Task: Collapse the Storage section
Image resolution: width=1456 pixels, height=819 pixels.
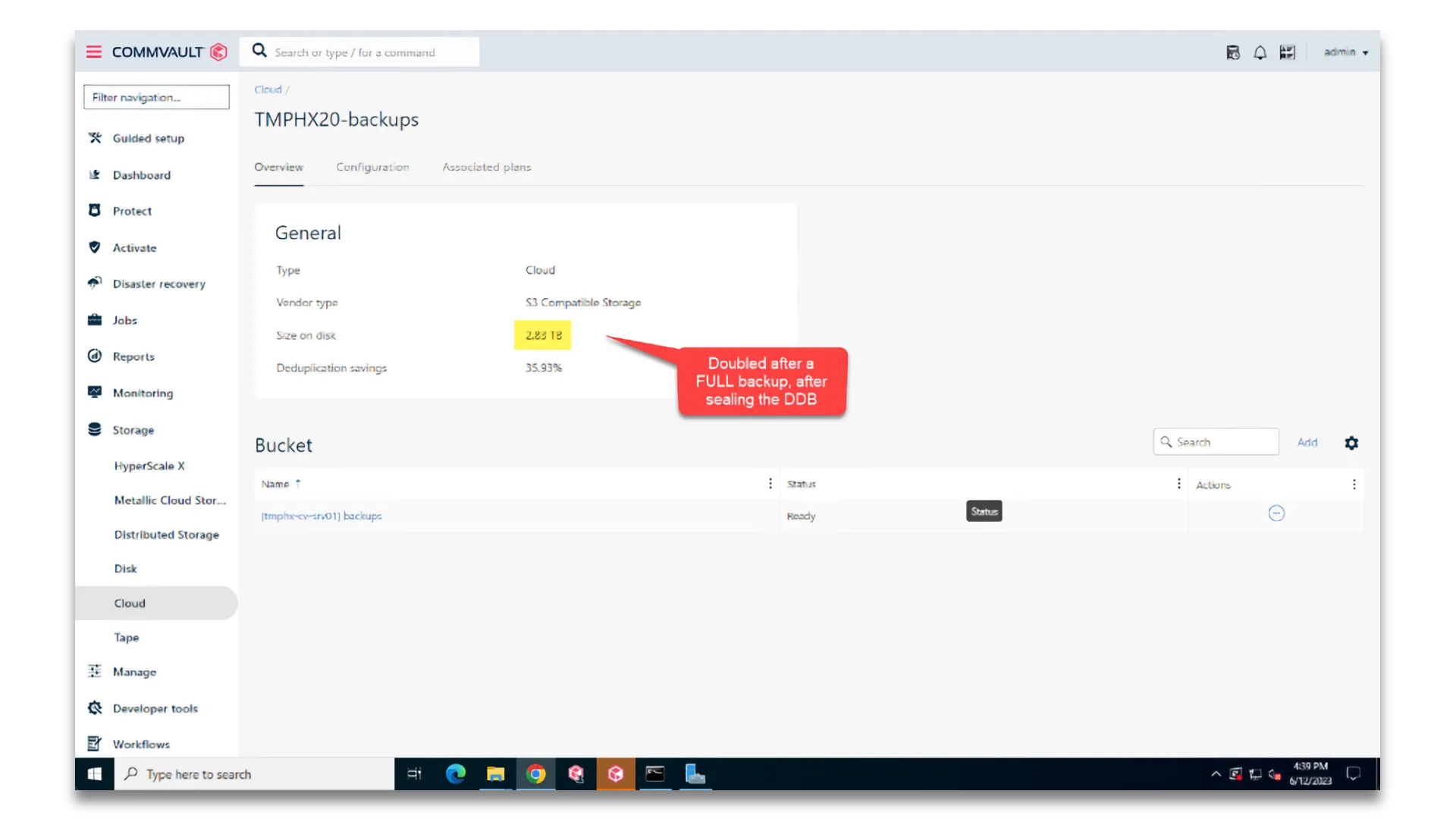Action: [133, 430]
